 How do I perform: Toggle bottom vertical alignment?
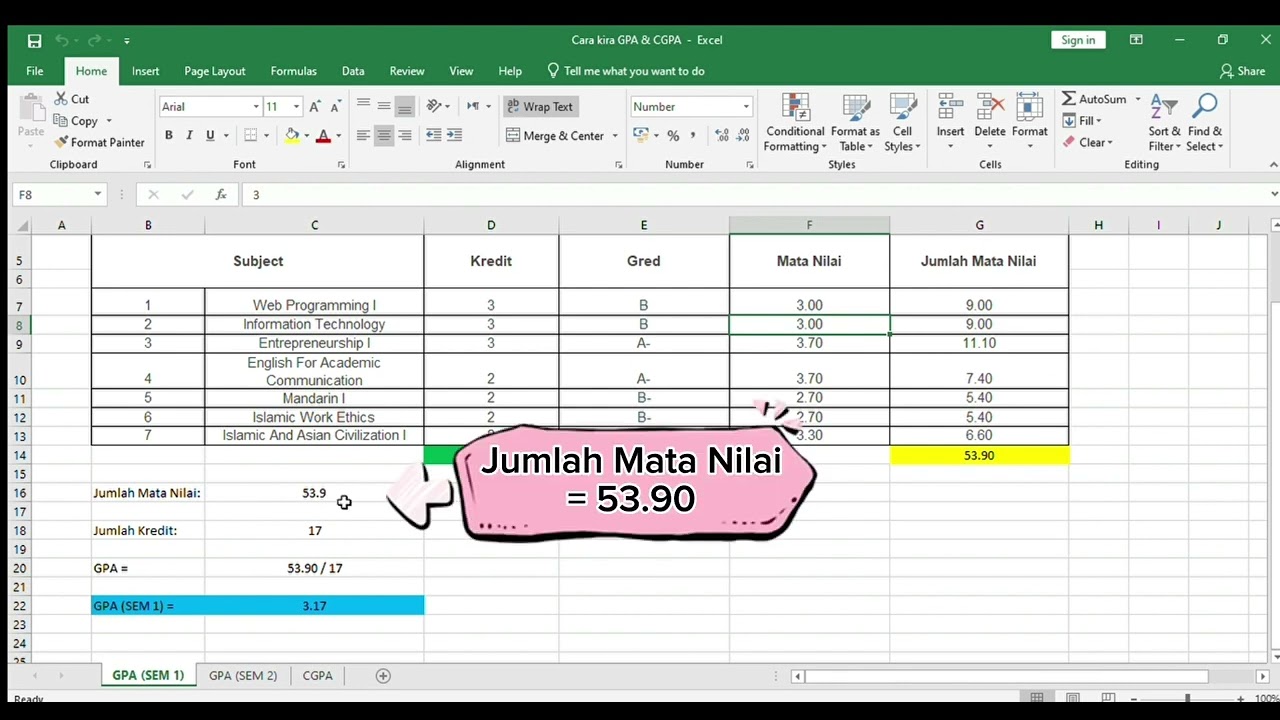tap(405, 106)
